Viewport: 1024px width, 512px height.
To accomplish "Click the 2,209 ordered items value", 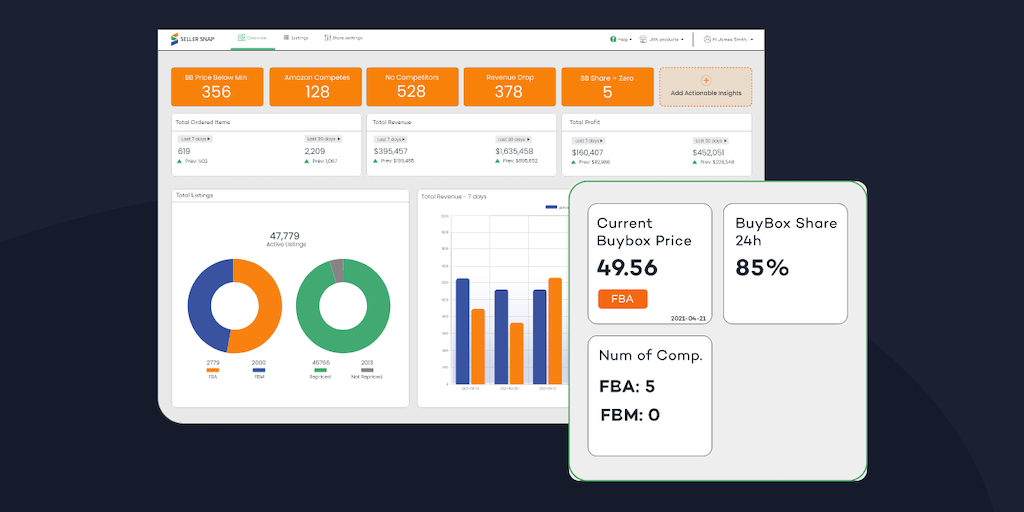I will [x=315, y=151].
